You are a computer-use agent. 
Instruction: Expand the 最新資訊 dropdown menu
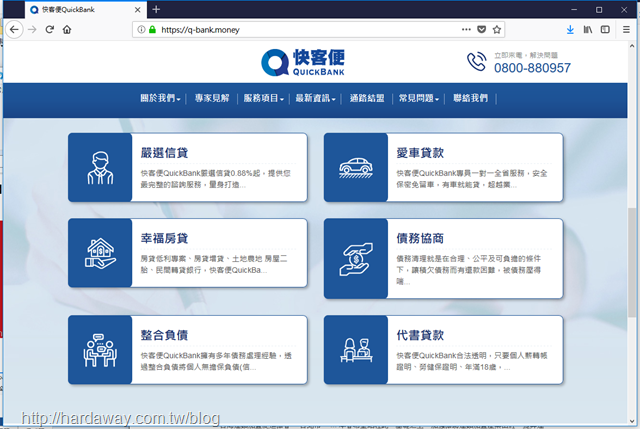[316, 98]
